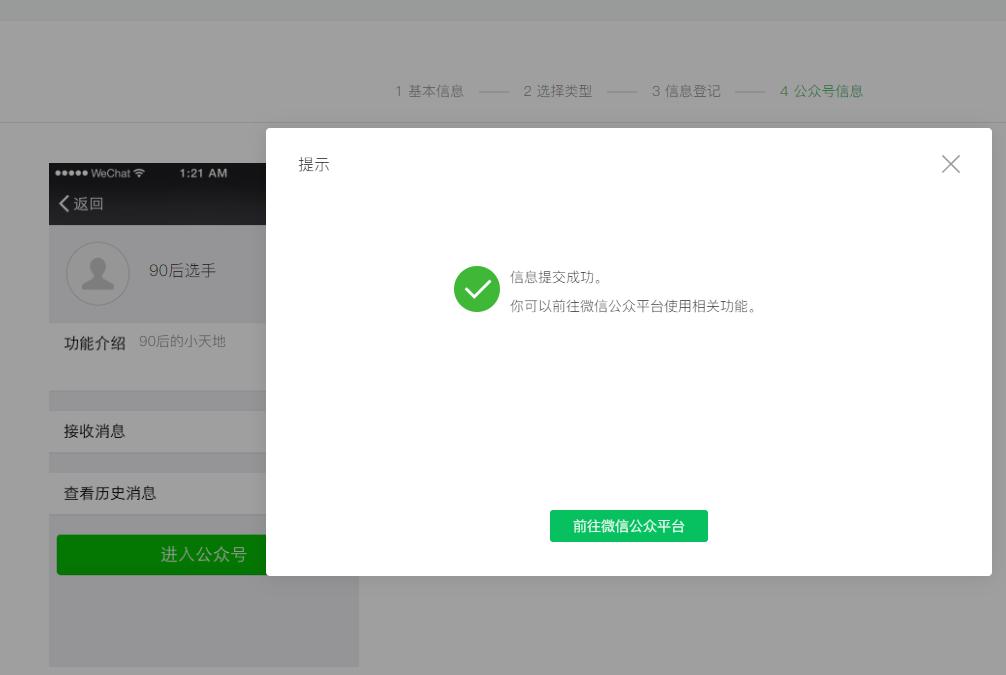Click the 前往微信公众平台 button
1006x675 pixels.
click(629, 526)
